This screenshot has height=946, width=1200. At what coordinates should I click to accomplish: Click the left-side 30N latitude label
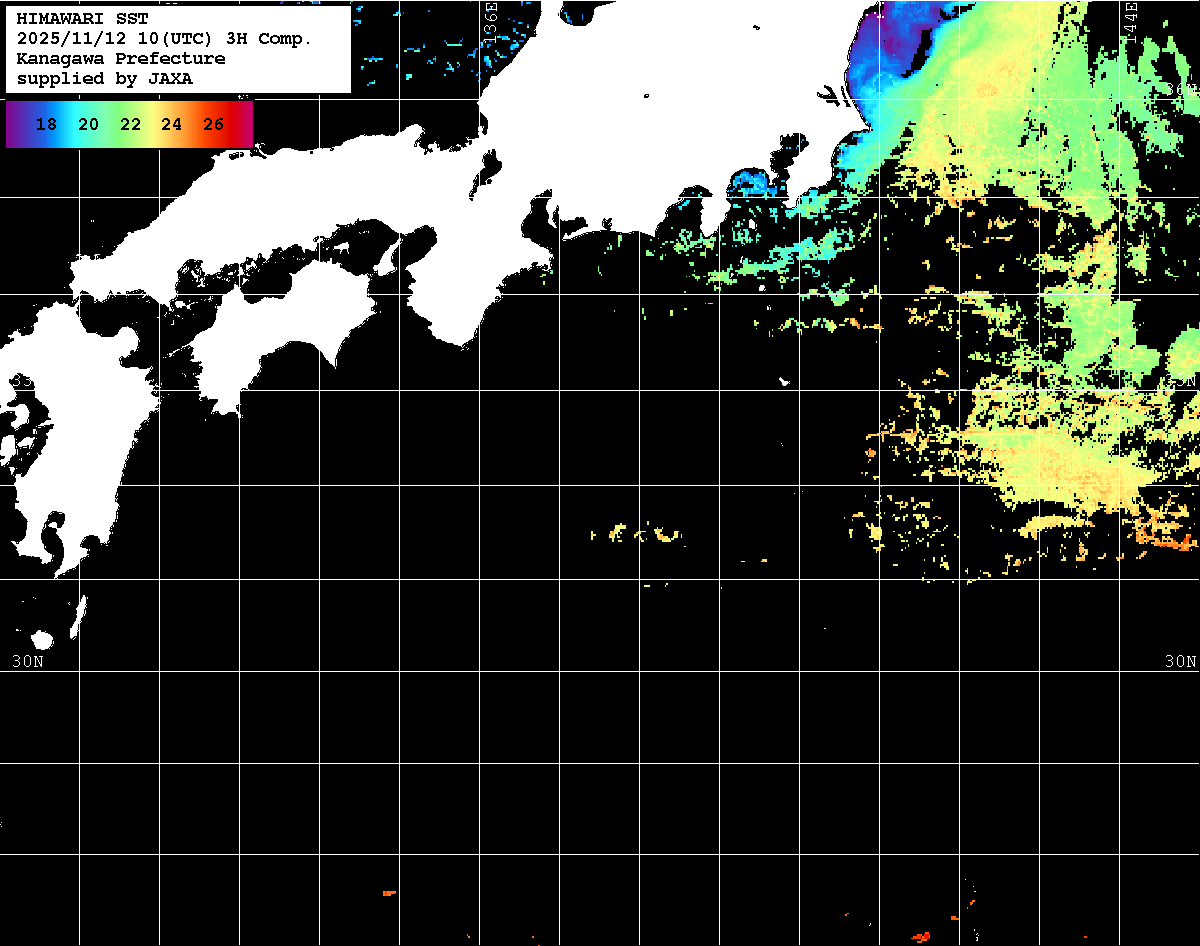click(28, 661)
